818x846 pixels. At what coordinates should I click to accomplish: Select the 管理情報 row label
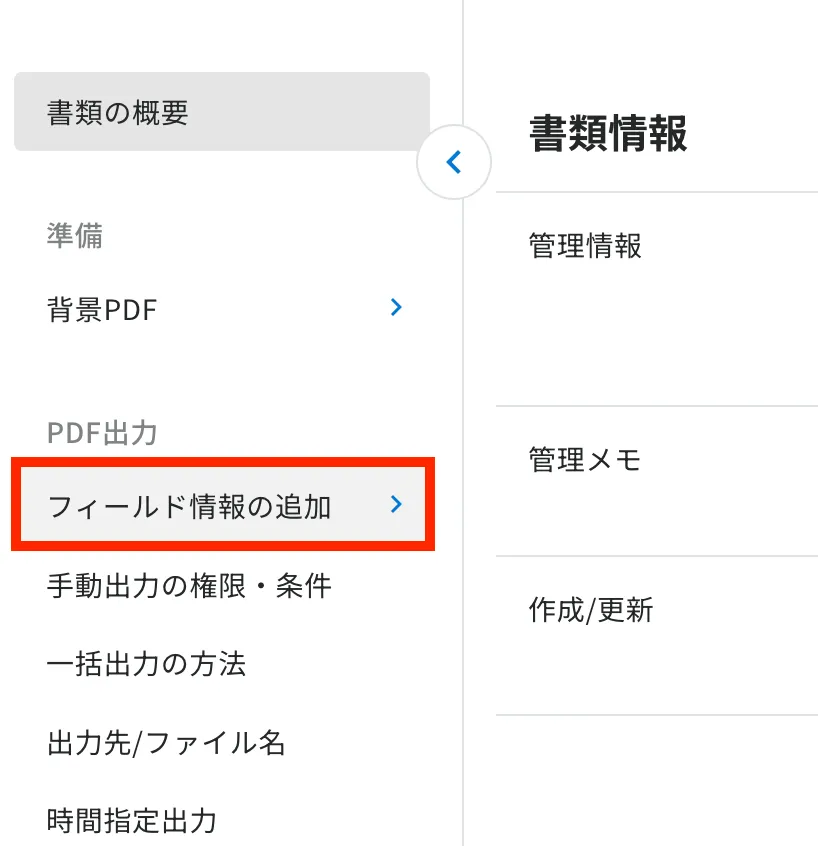click(x=585, y=245)
